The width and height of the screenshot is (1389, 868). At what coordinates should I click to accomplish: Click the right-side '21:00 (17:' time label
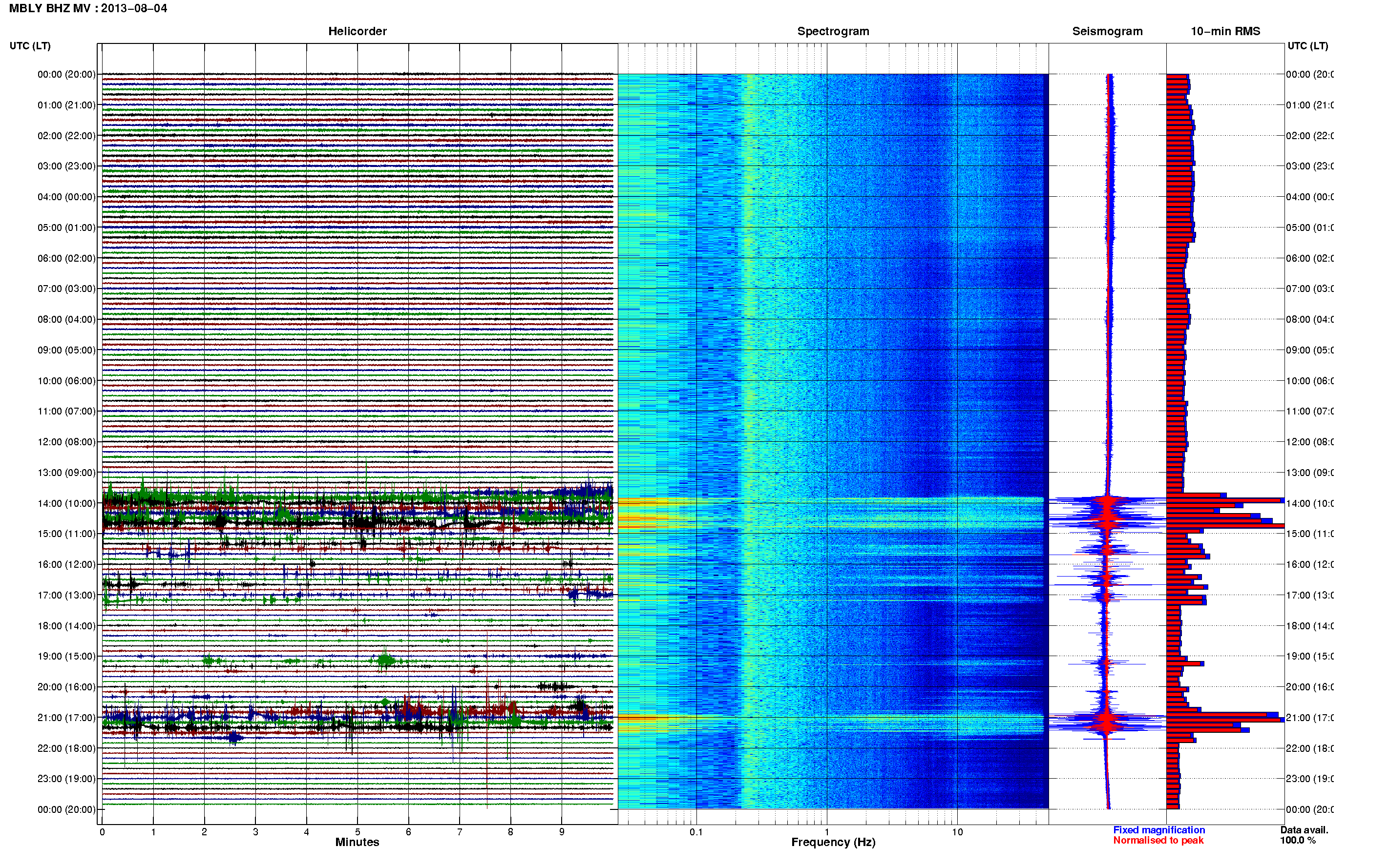coord(1310,718)
